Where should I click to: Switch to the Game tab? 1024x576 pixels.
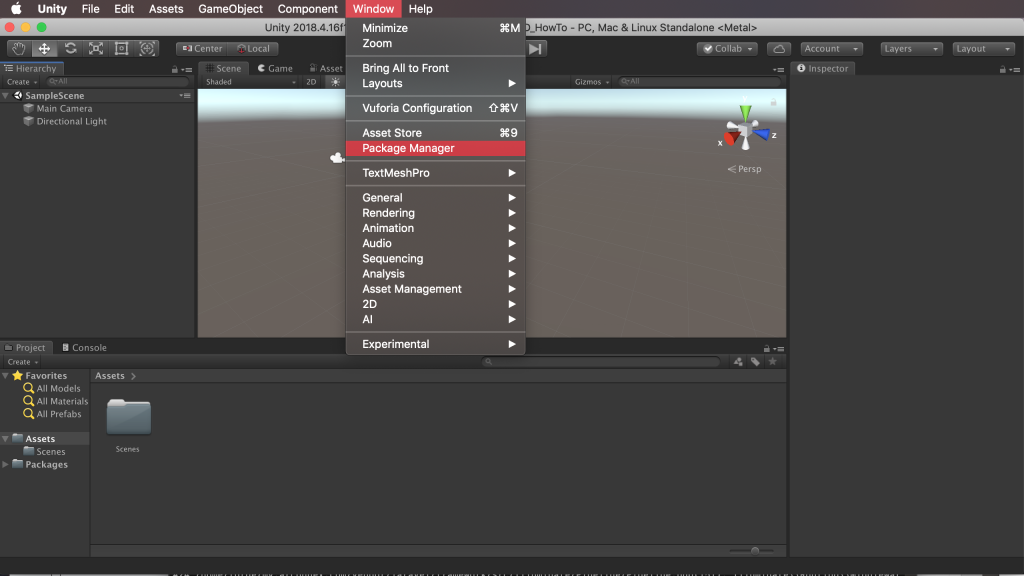275,69
